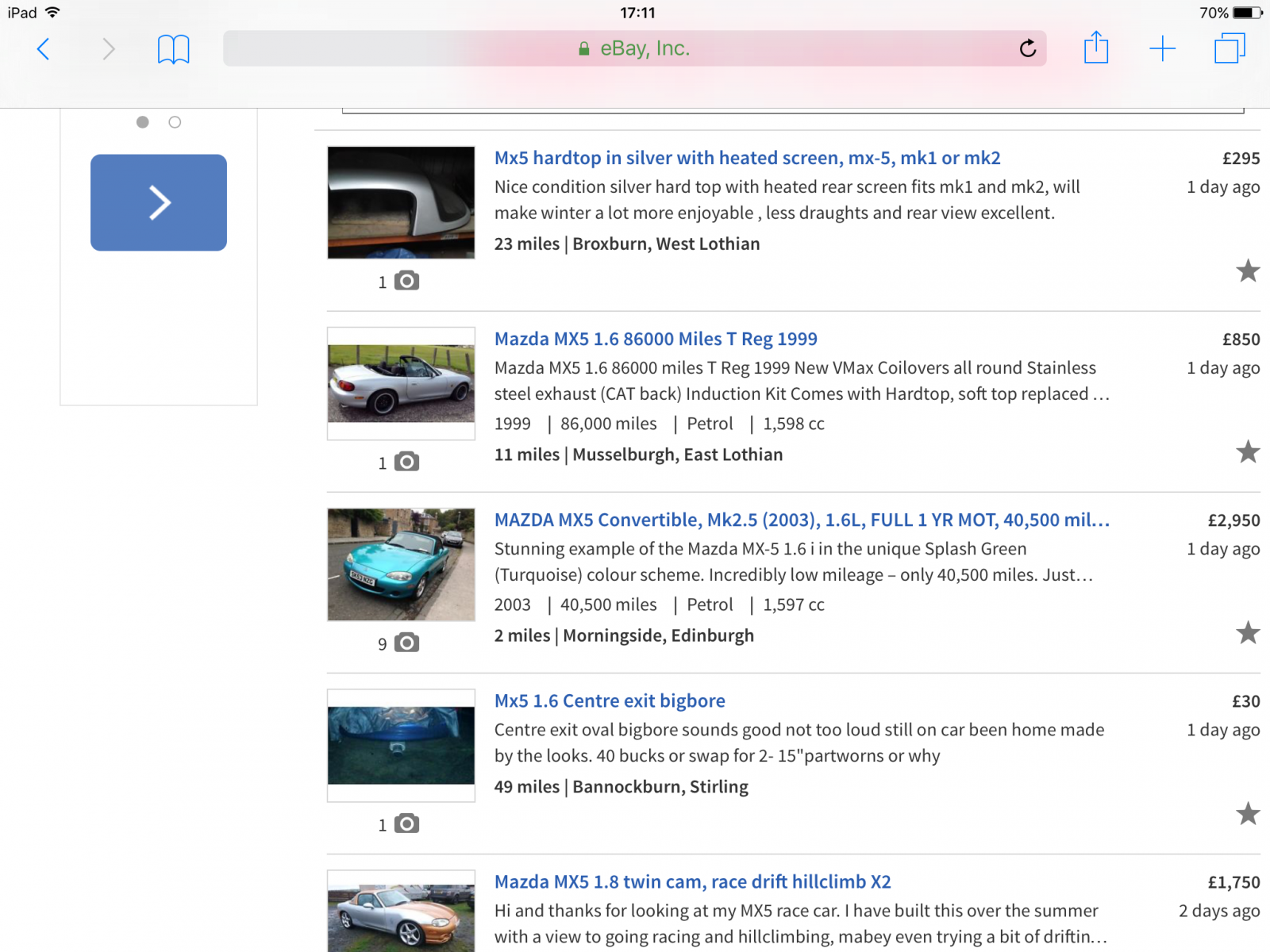Click the '1,598 cc' engine size text
This screenshot has width=1270, height=952.
click(794, 424)
